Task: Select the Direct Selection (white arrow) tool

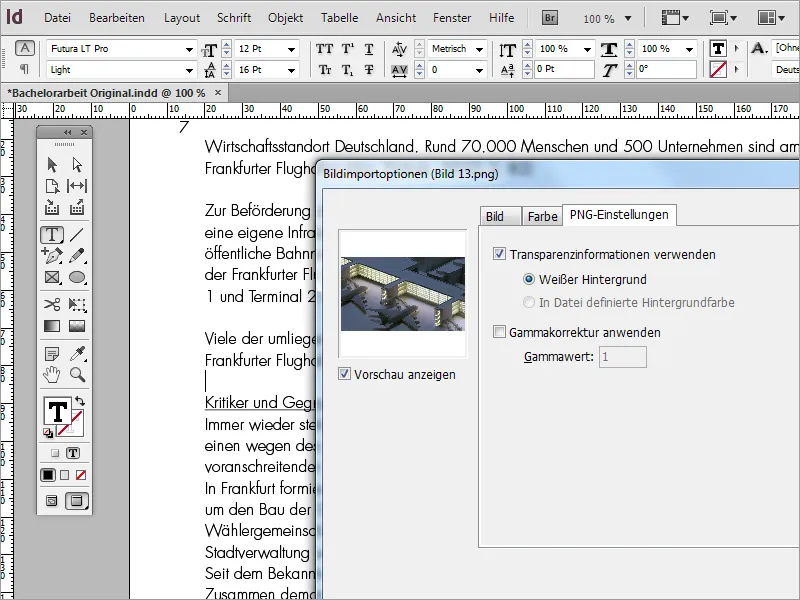Action: click(77, 165)
